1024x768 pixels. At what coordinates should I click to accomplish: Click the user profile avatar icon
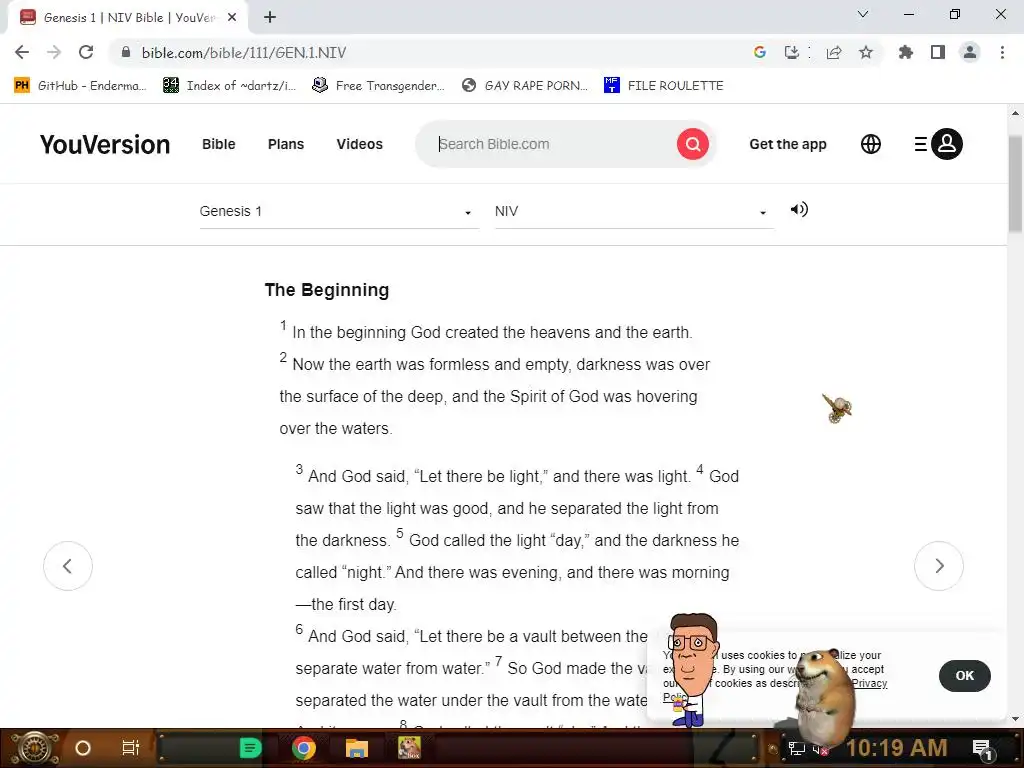(946, 144)
